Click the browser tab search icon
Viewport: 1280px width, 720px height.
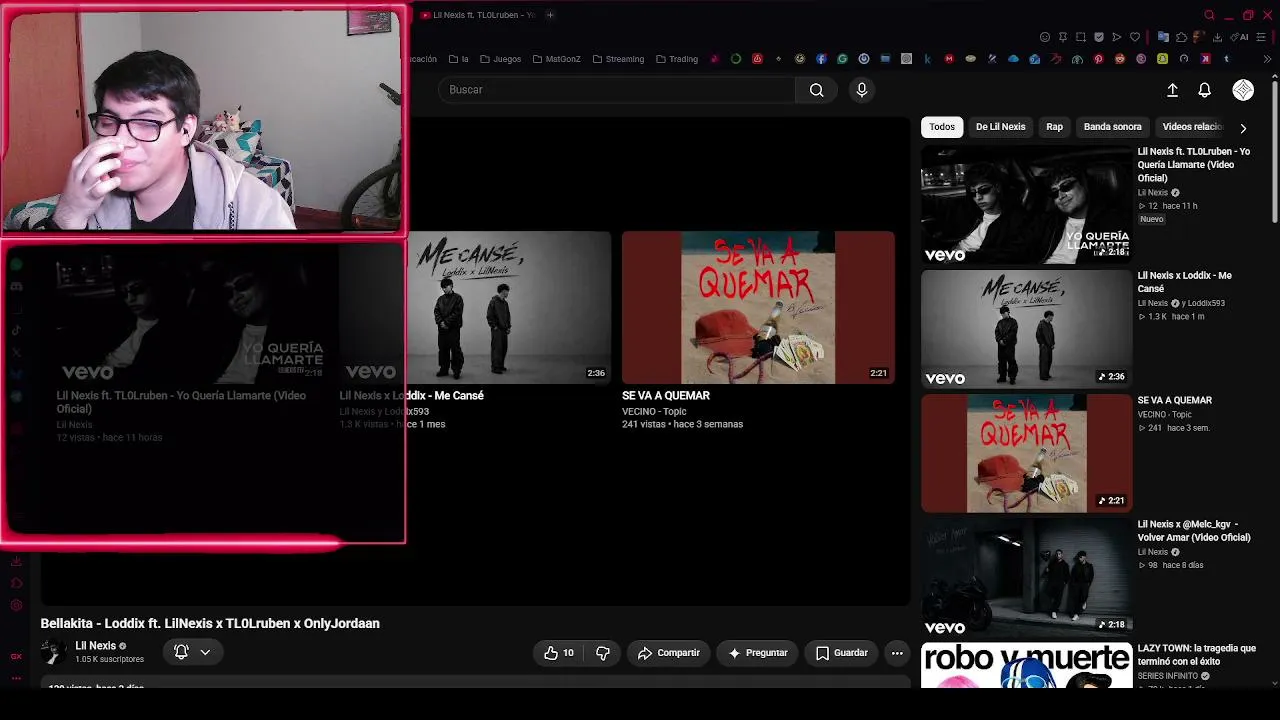(1209, 15)
